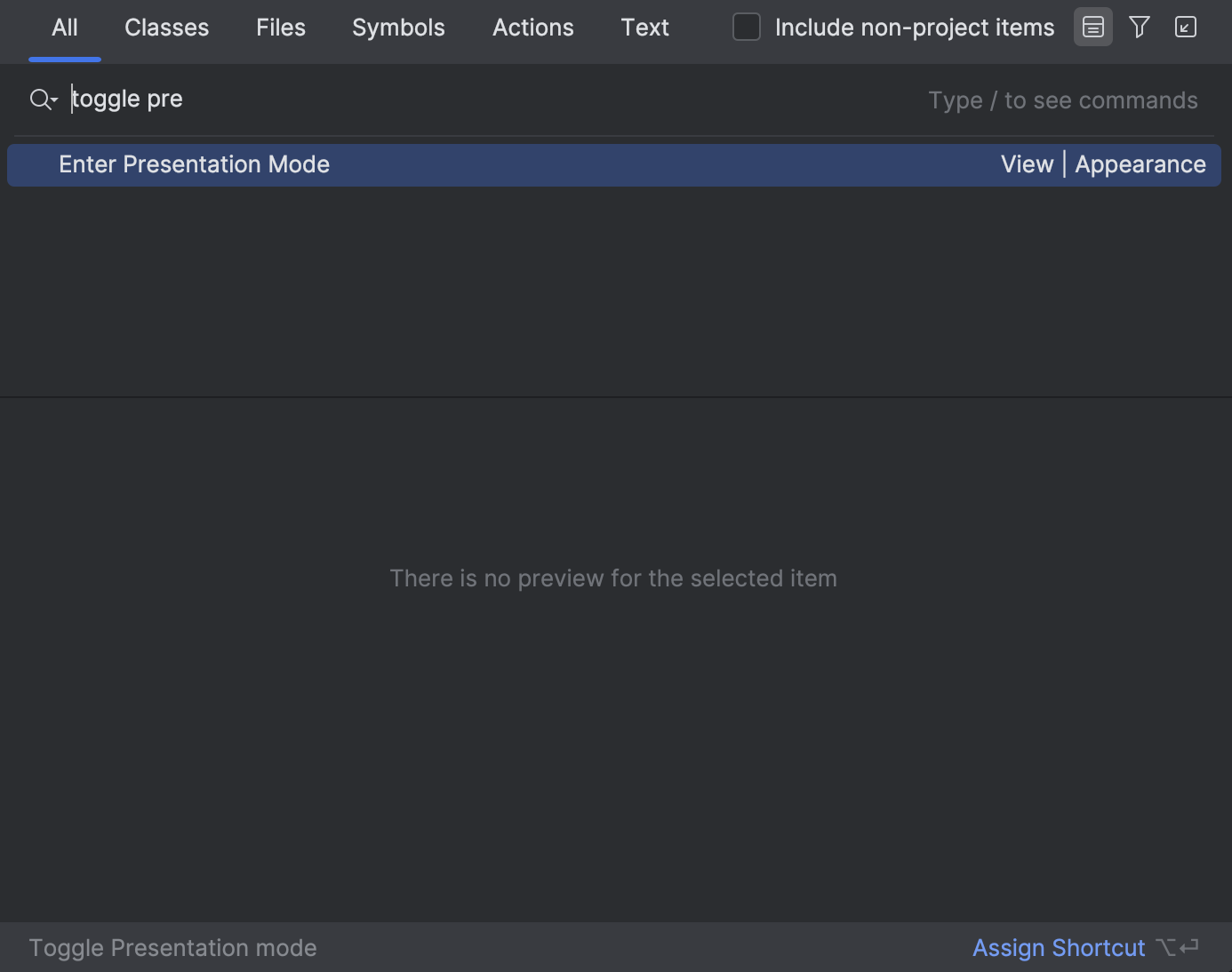The image size is (1232, 972).
Task: Click the Toggle Presentation mode status text
Action: click(x=172, y=947)
